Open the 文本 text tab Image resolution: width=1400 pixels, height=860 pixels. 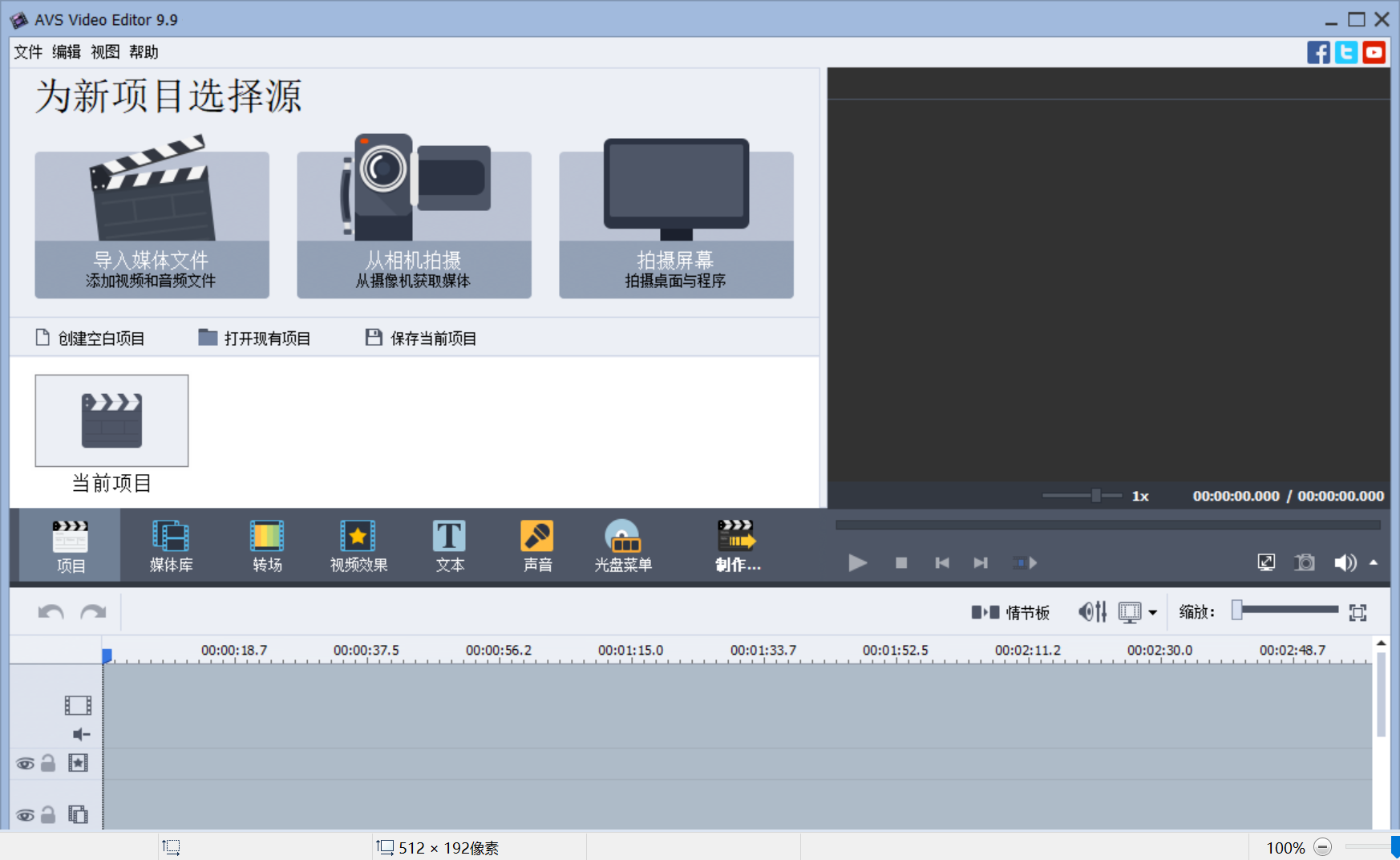(x=449, y=546)
